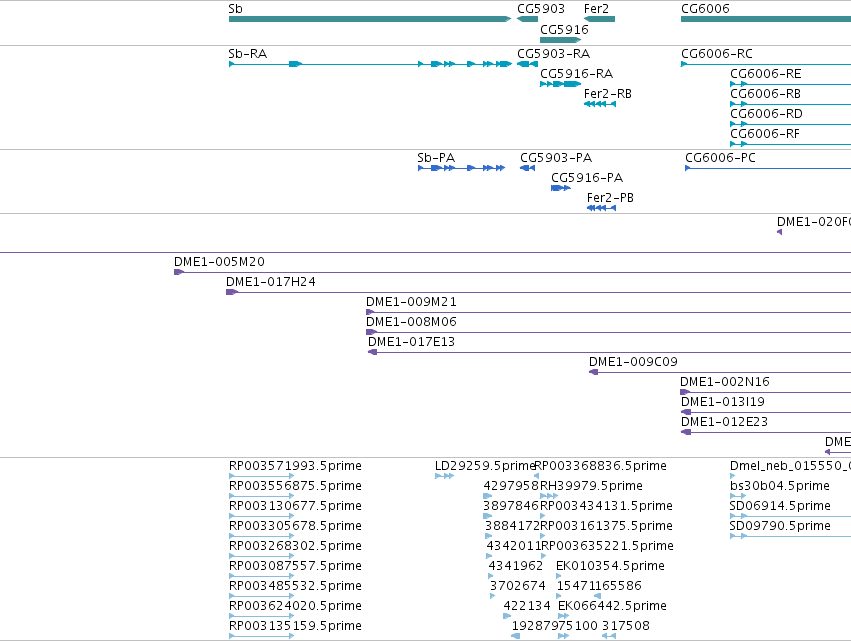Select the EK066442.5prime EST
The height and width of the screenshot is (641, 851).
tap(563, 617)
